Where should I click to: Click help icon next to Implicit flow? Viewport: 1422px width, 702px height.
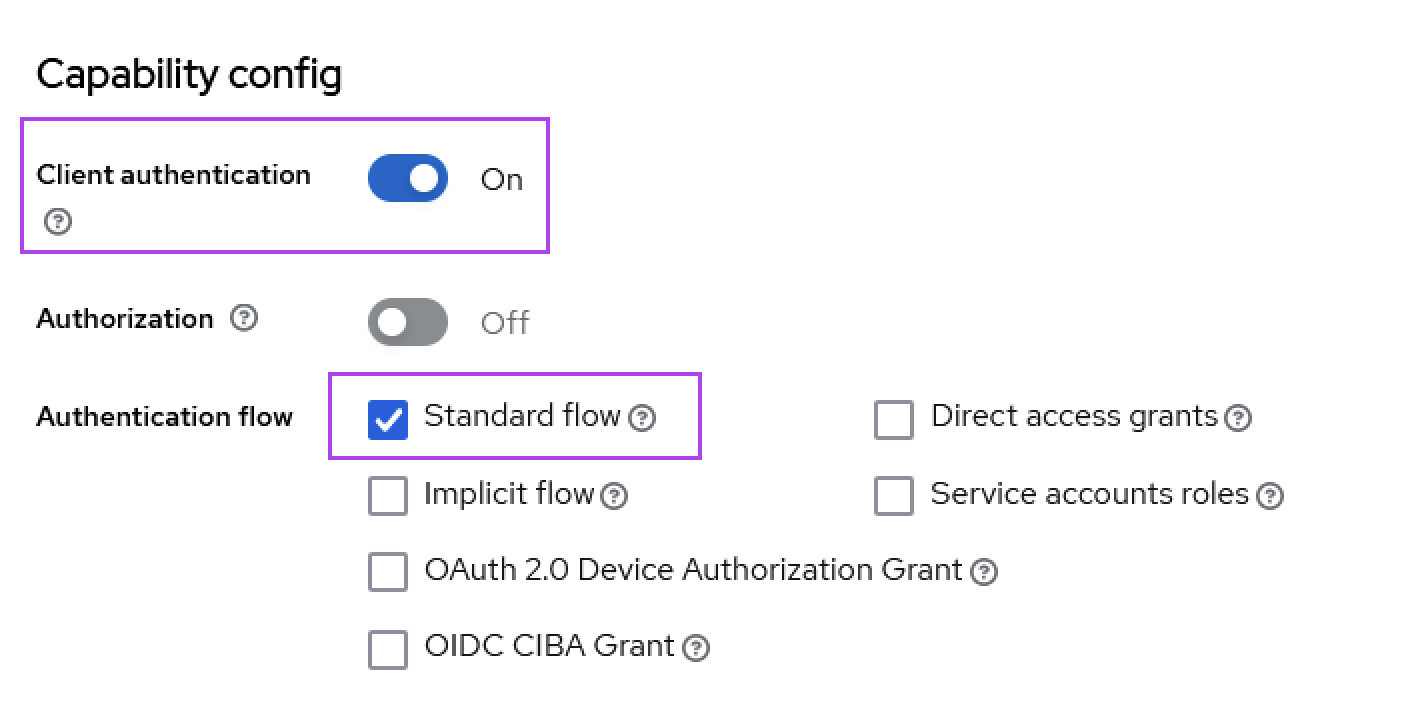tap(615, 496)
